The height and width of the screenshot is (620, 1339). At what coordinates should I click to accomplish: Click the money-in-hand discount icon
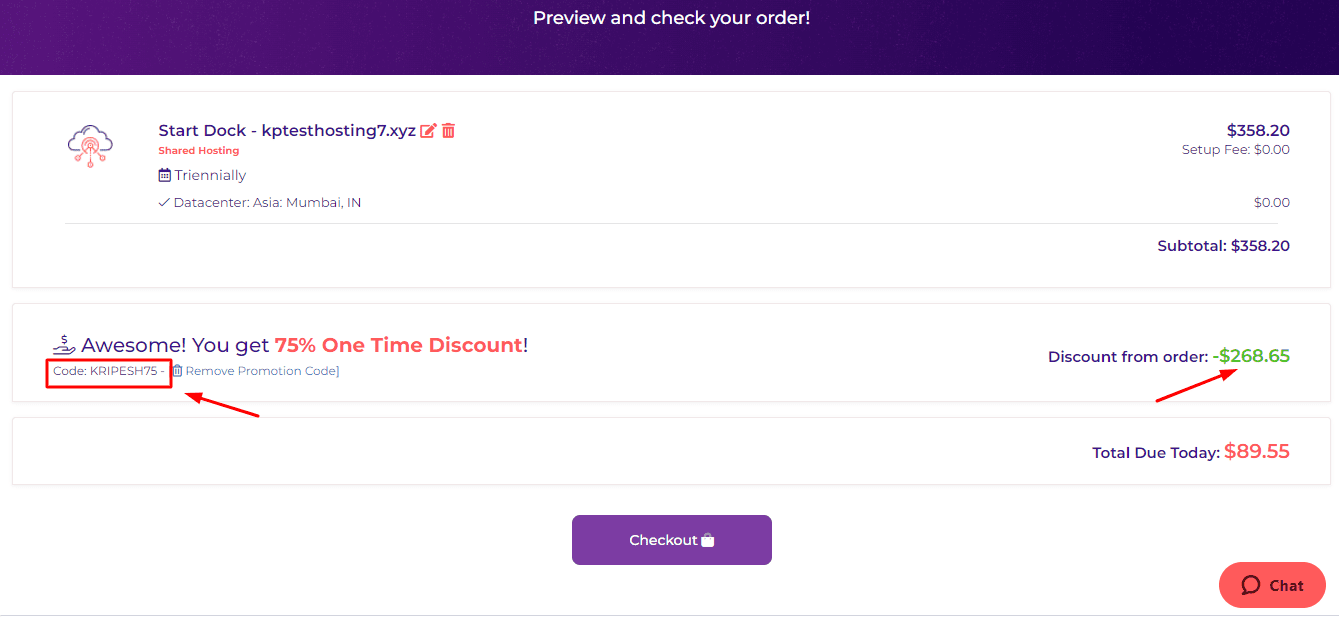pos(64,345)
